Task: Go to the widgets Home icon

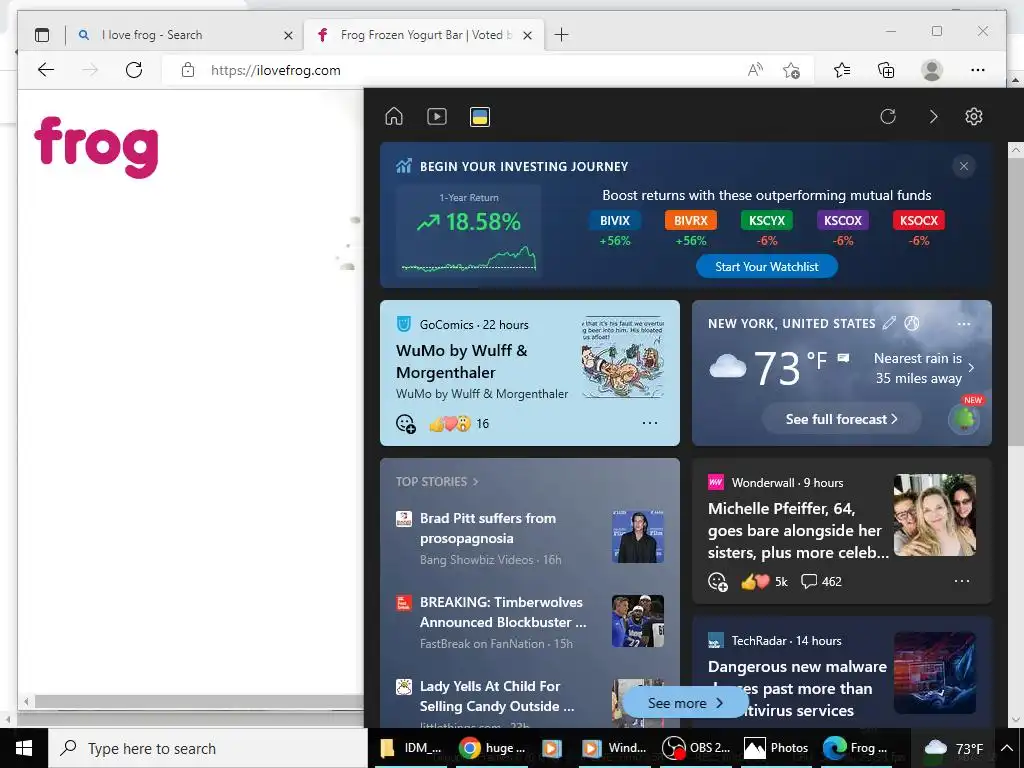Action: [x=394, y=116]
